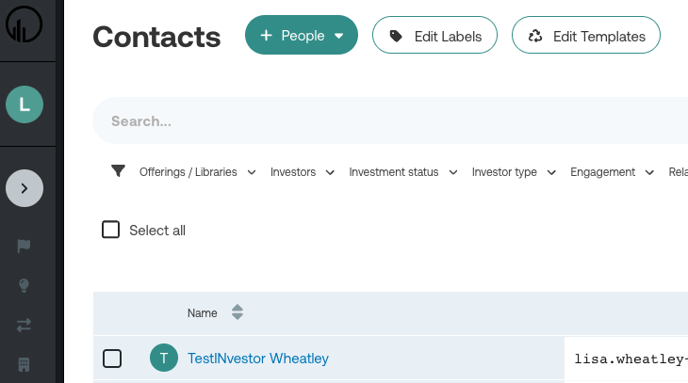This screenshot has width=688, height=383.
Task: Check the TestINvestor Wheatley row checkbox
Action: [112, 358]
